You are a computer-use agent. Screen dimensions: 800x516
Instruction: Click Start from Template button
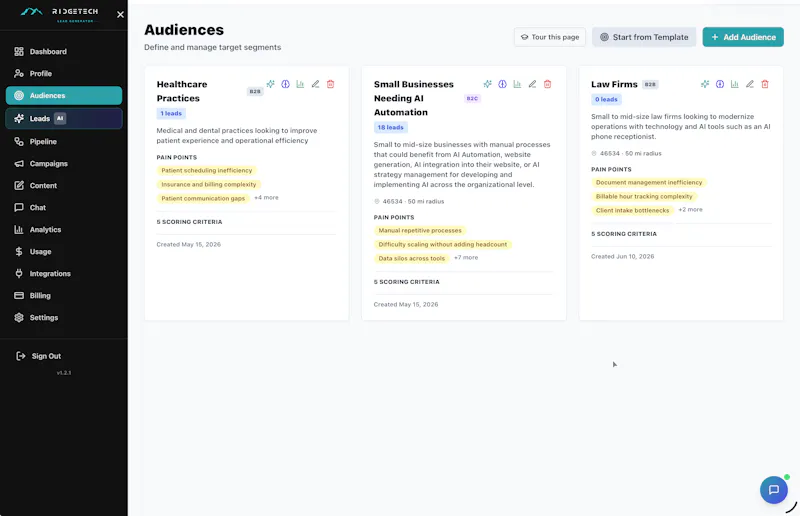[644, 37]
